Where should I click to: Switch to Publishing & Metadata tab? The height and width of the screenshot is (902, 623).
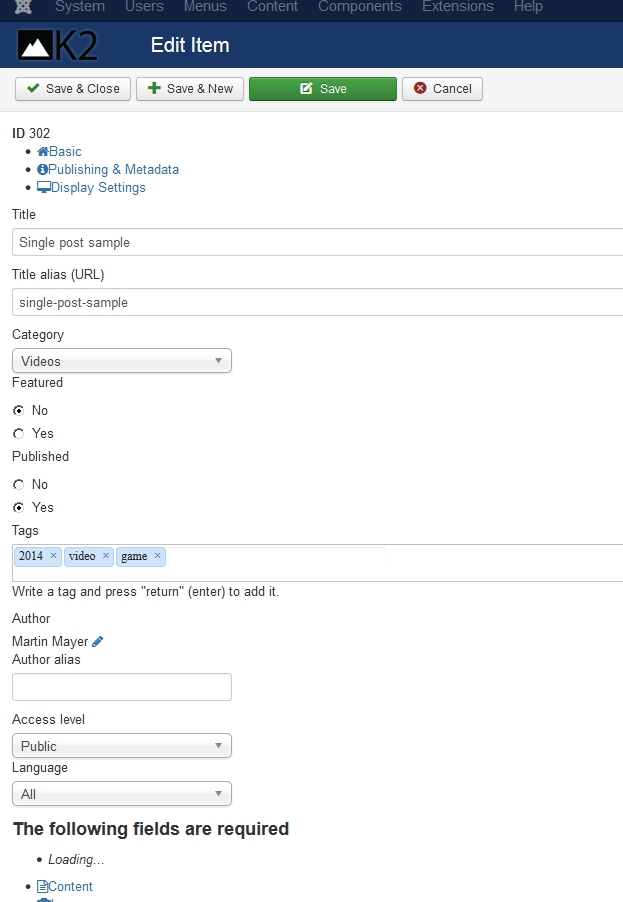[113, 170]
